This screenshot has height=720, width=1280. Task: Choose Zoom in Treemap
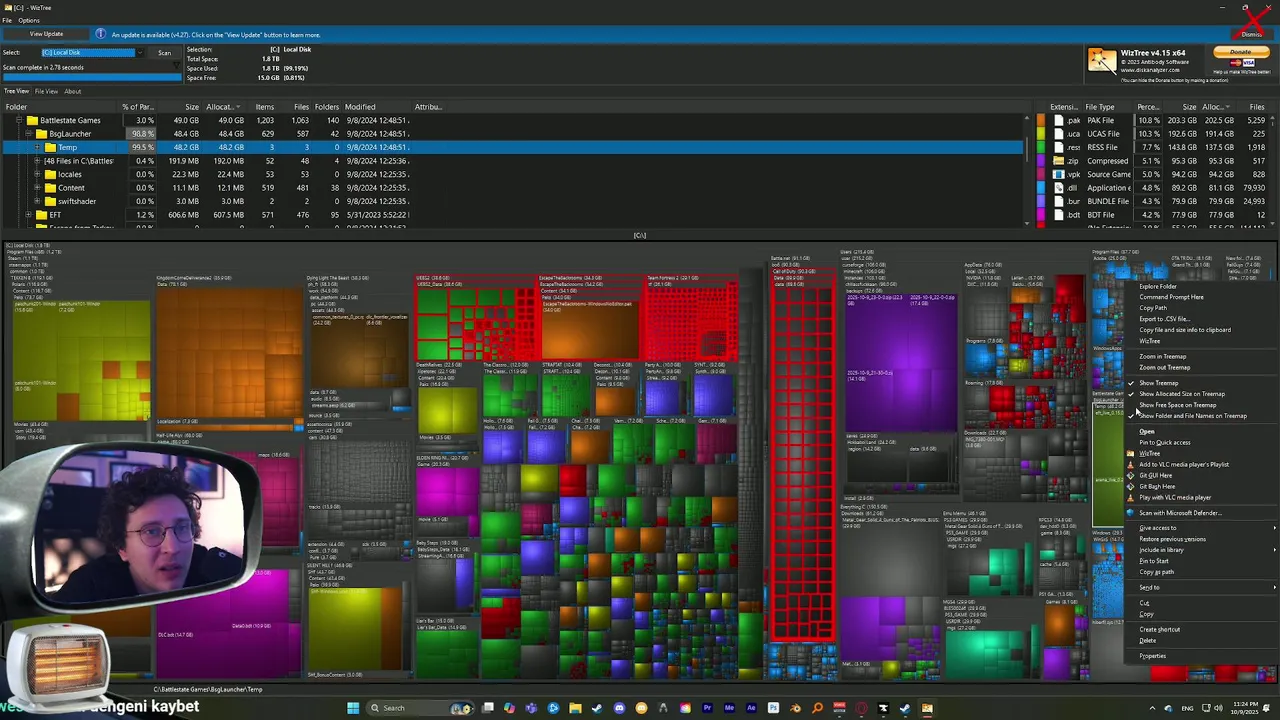click(1162, 356)
